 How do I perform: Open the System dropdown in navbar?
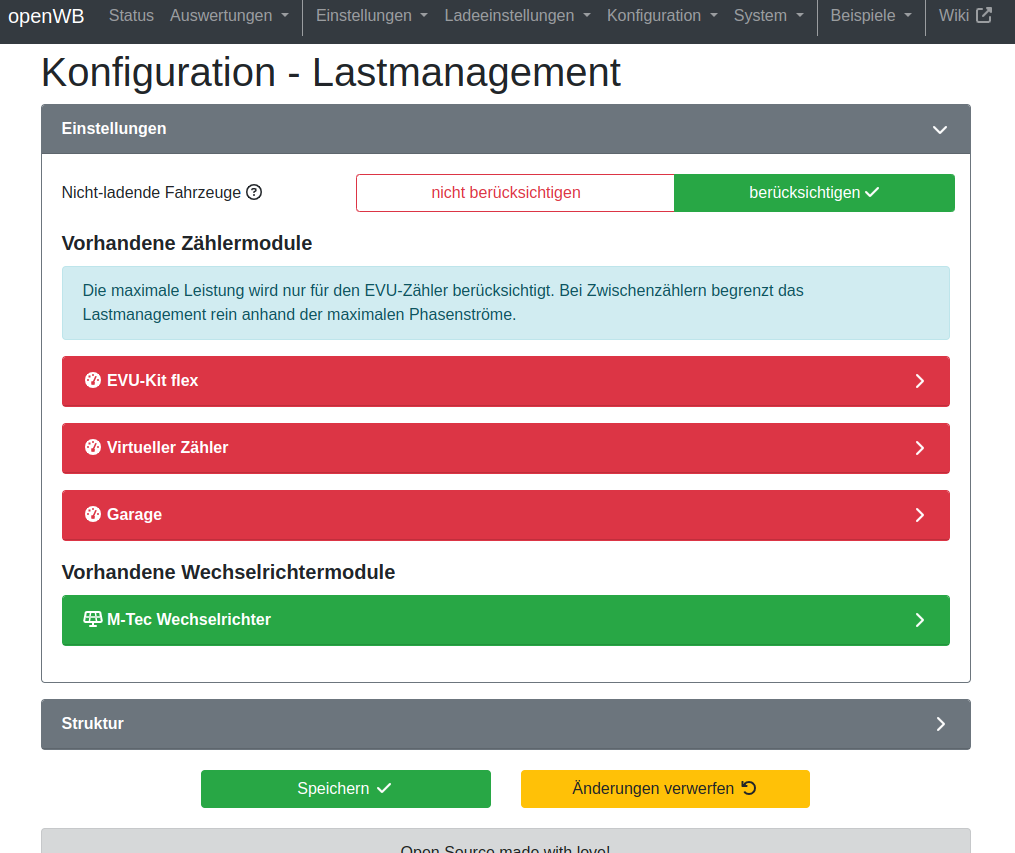768,16
